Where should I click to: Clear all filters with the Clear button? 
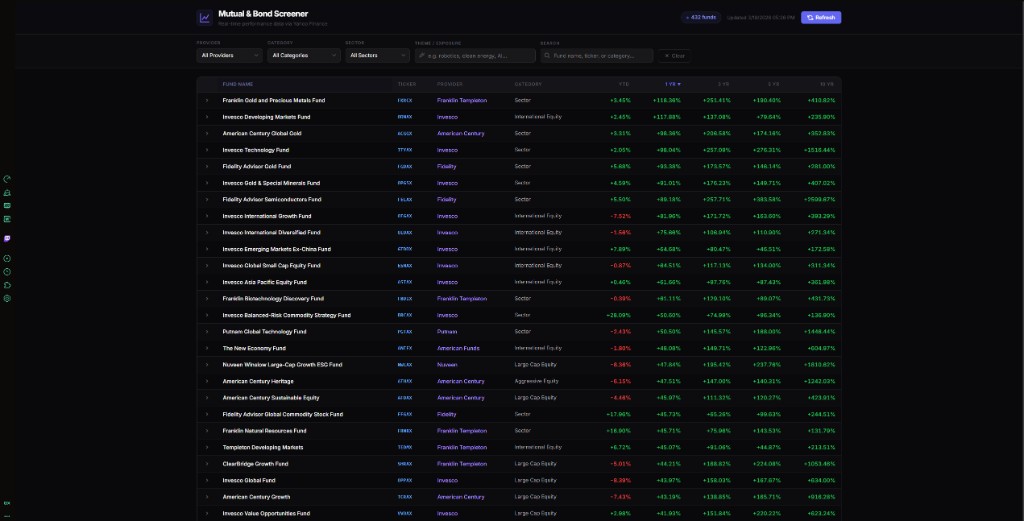tap(675, 55)
